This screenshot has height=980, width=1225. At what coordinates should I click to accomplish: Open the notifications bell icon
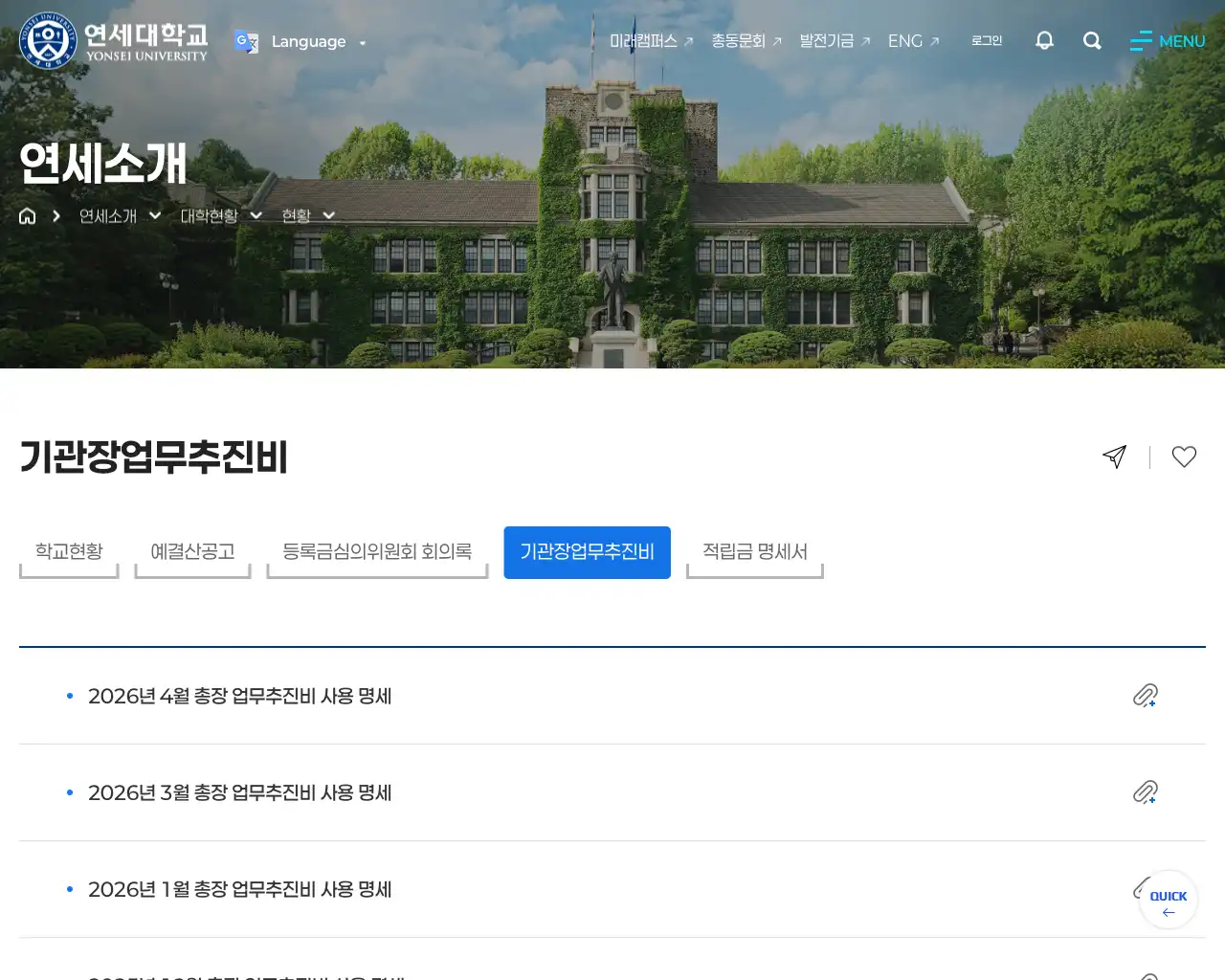[x=1044, y=40]
